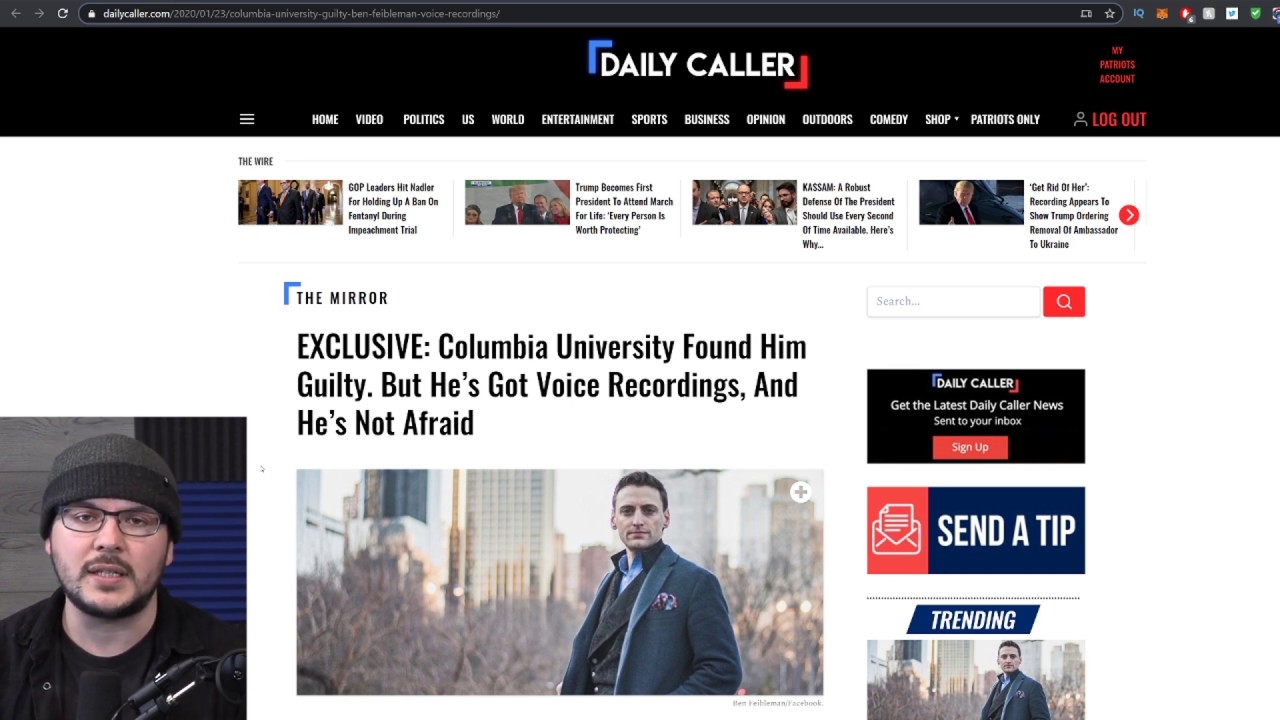Open the hamburger menu icon

247,119
